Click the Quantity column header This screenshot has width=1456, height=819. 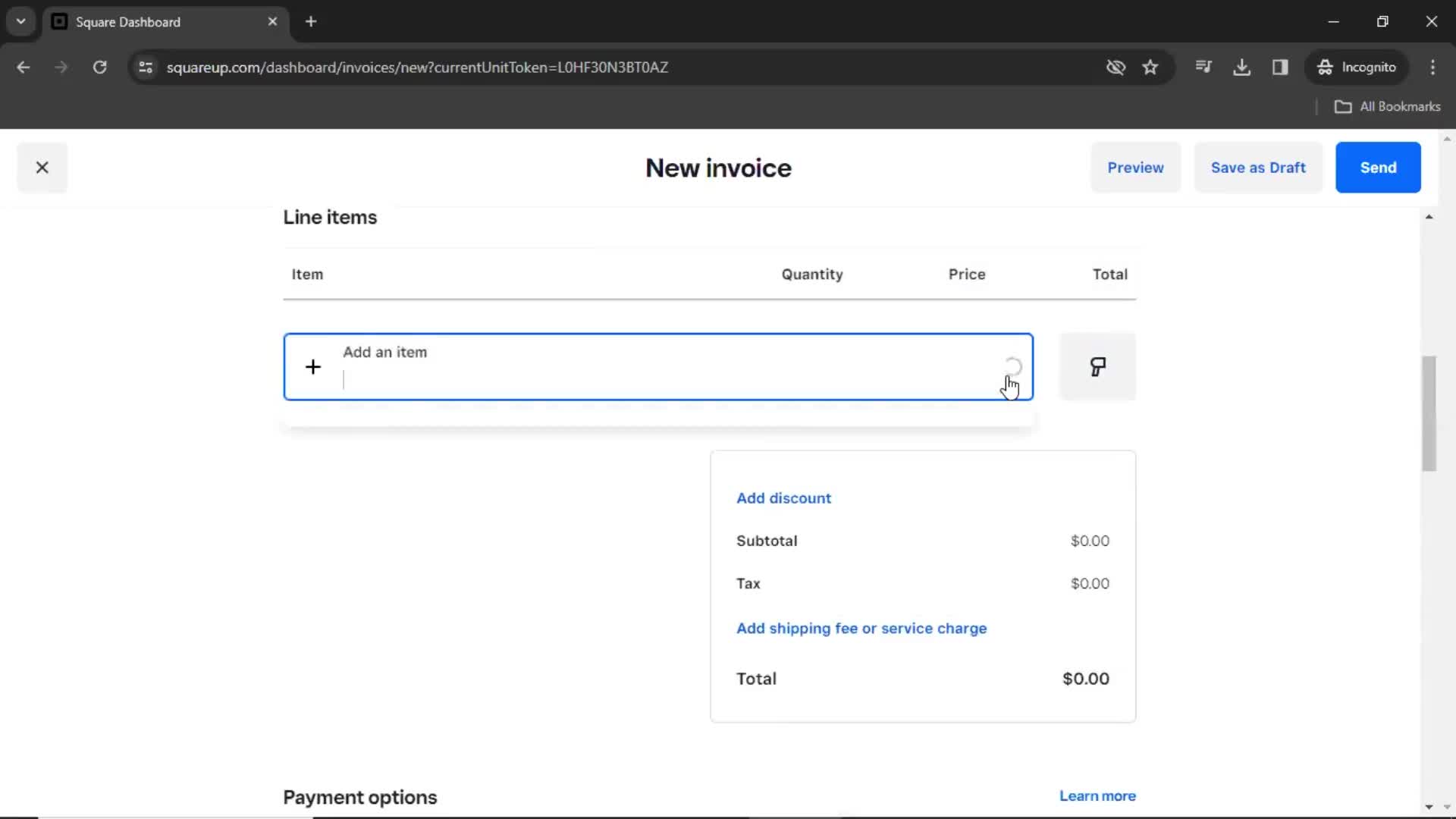812,275
